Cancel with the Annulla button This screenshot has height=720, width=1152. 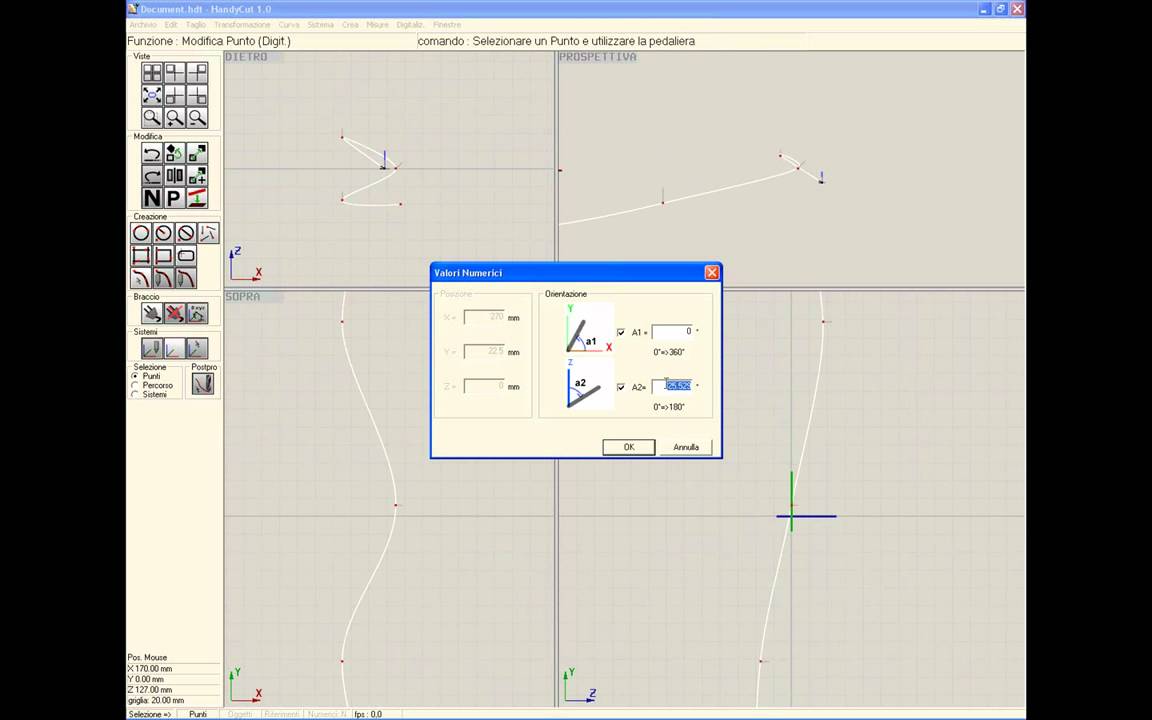686,447
